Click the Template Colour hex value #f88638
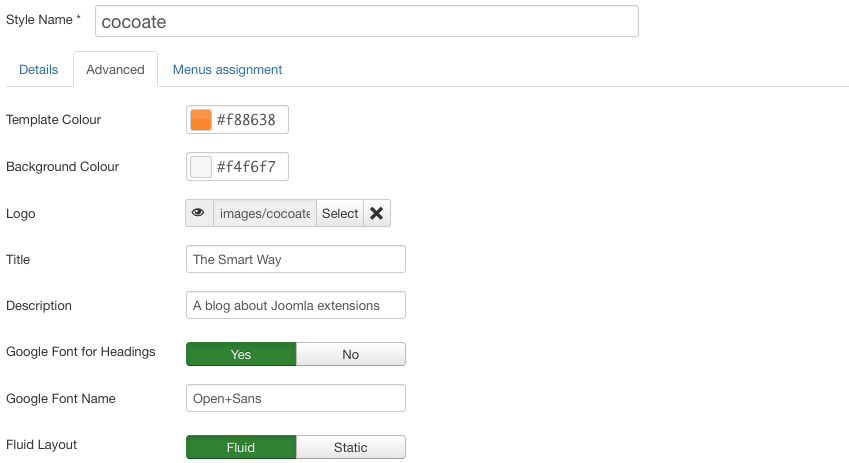This screenshot has height=463, width=849. pyautogui.click(x=246, y=120)
